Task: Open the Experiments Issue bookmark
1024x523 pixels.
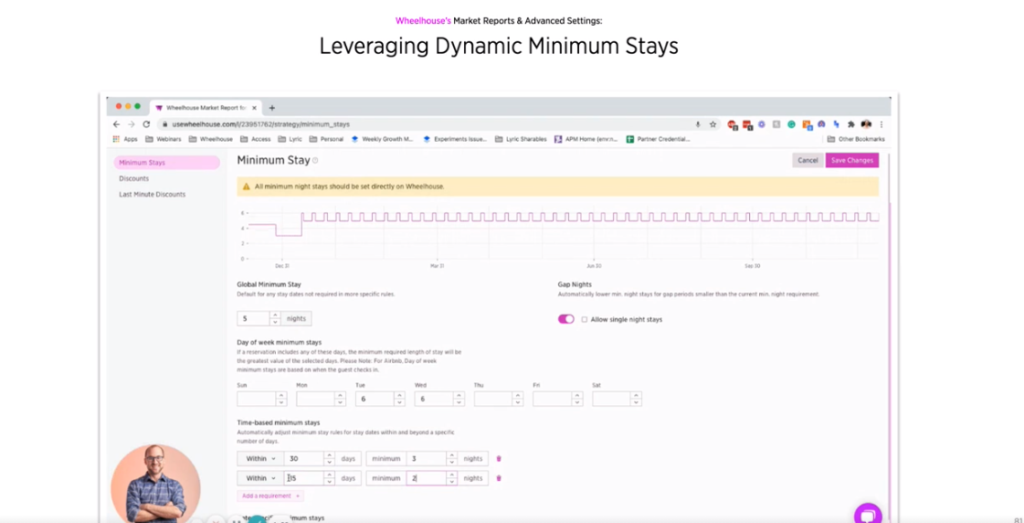Action: coord(455,139)
